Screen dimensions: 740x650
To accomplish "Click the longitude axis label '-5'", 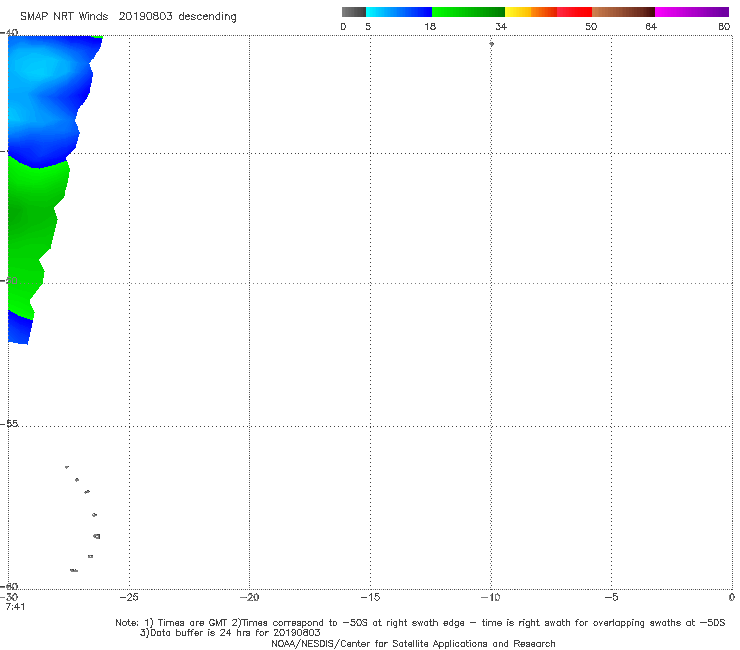I will [611, 597].
